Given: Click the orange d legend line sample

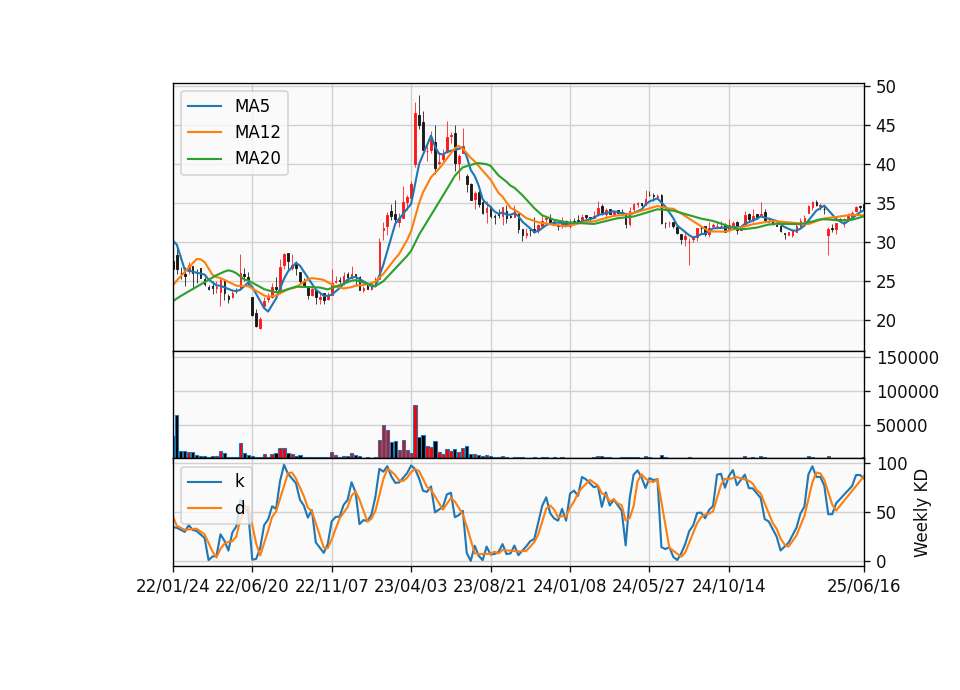Looking at the screenshot, I should (x=204, y=508).
